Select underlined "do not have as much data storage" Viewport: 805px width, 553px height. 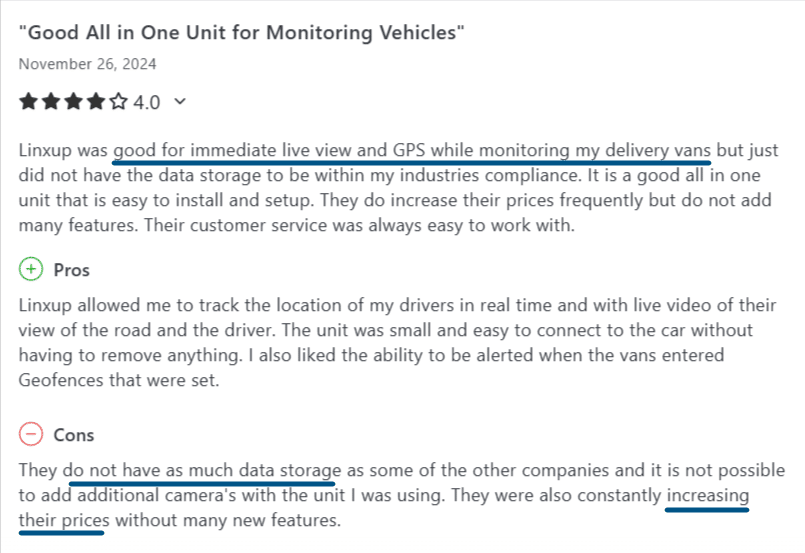click(203, 468)
